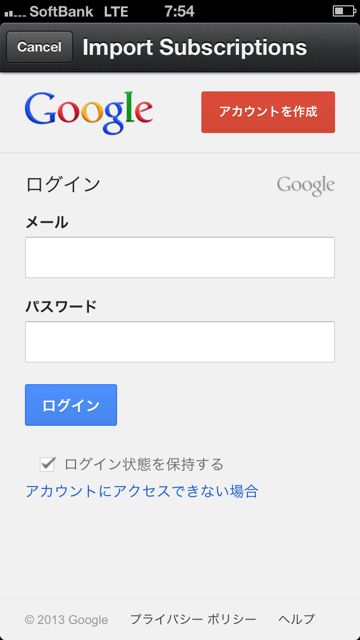Focus the メール input field
The width and height of the screenshot is (360, 640).
180,258
